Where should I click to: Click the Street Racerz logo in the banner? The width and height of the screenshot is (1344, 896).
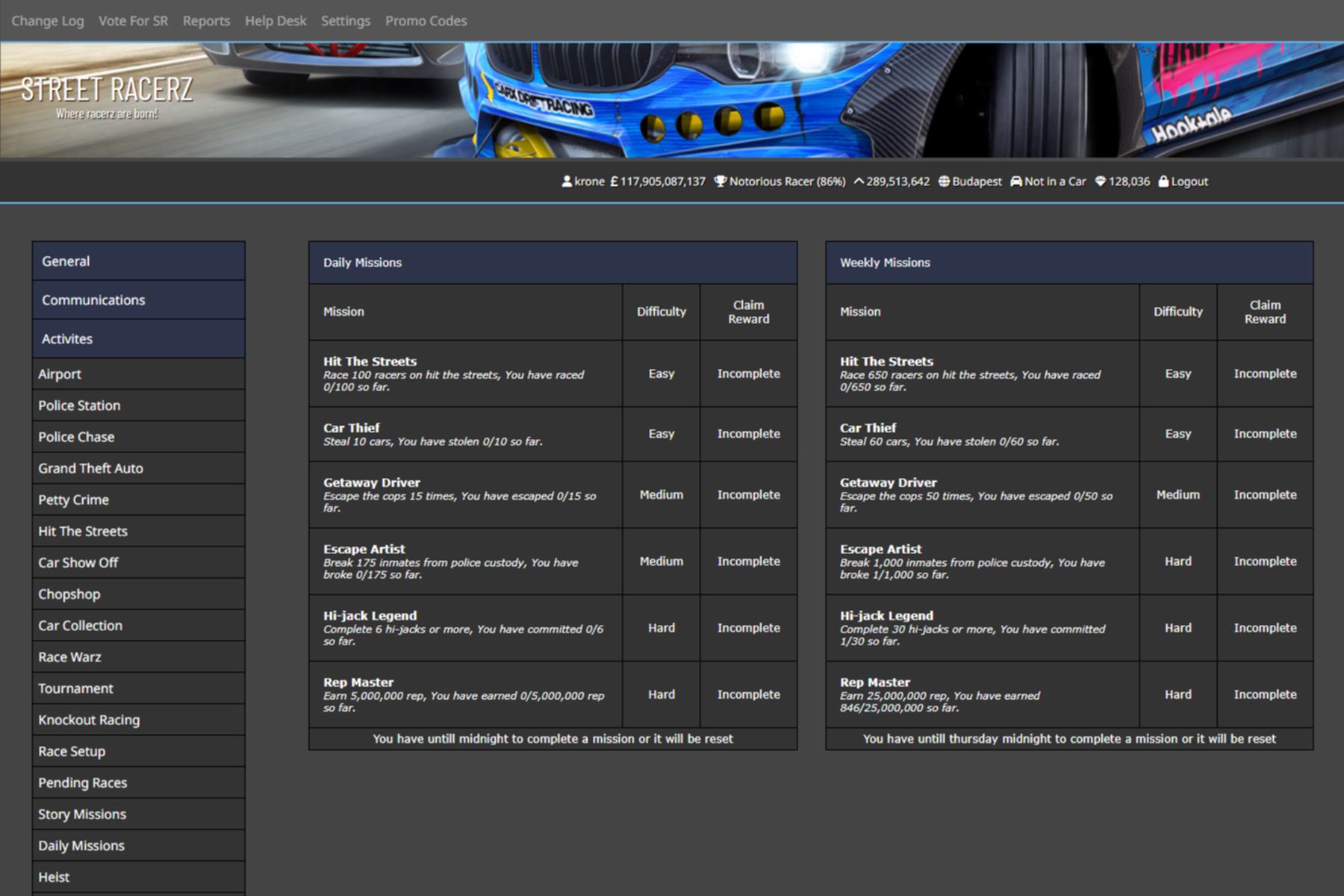click(x=107, y=96)
